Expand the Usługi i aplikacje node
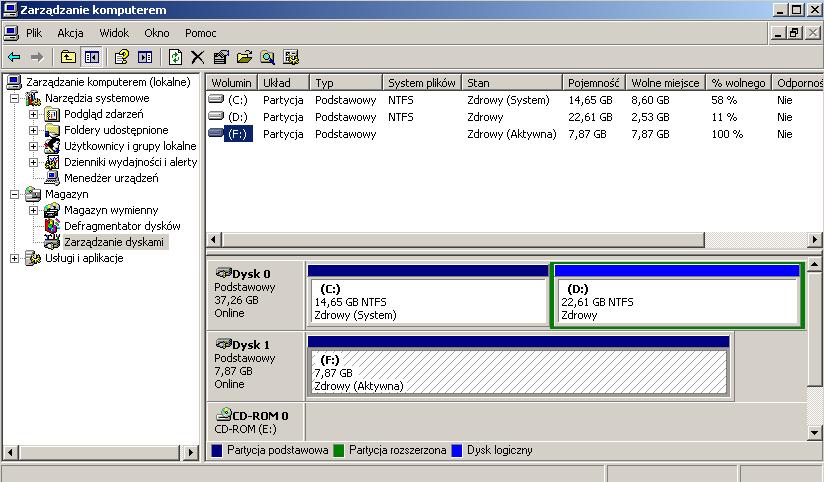This screenshot has width=824, height=482. point(15,258)
